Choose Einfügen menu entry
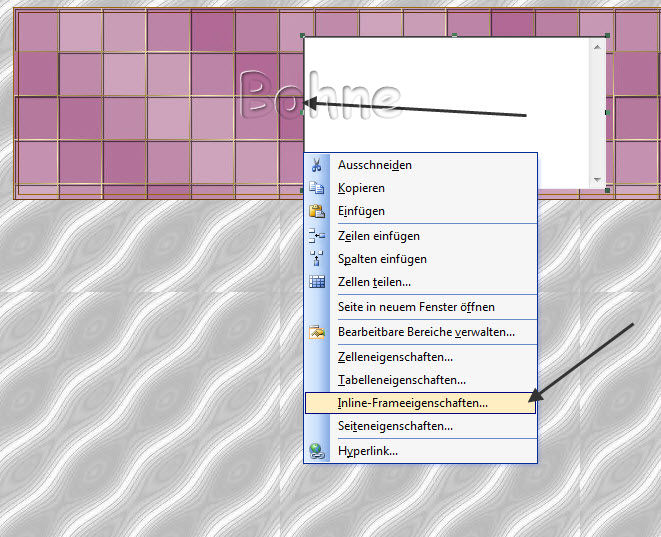Image resolution: width=661 pixels, height=537 pixels. 421,211
